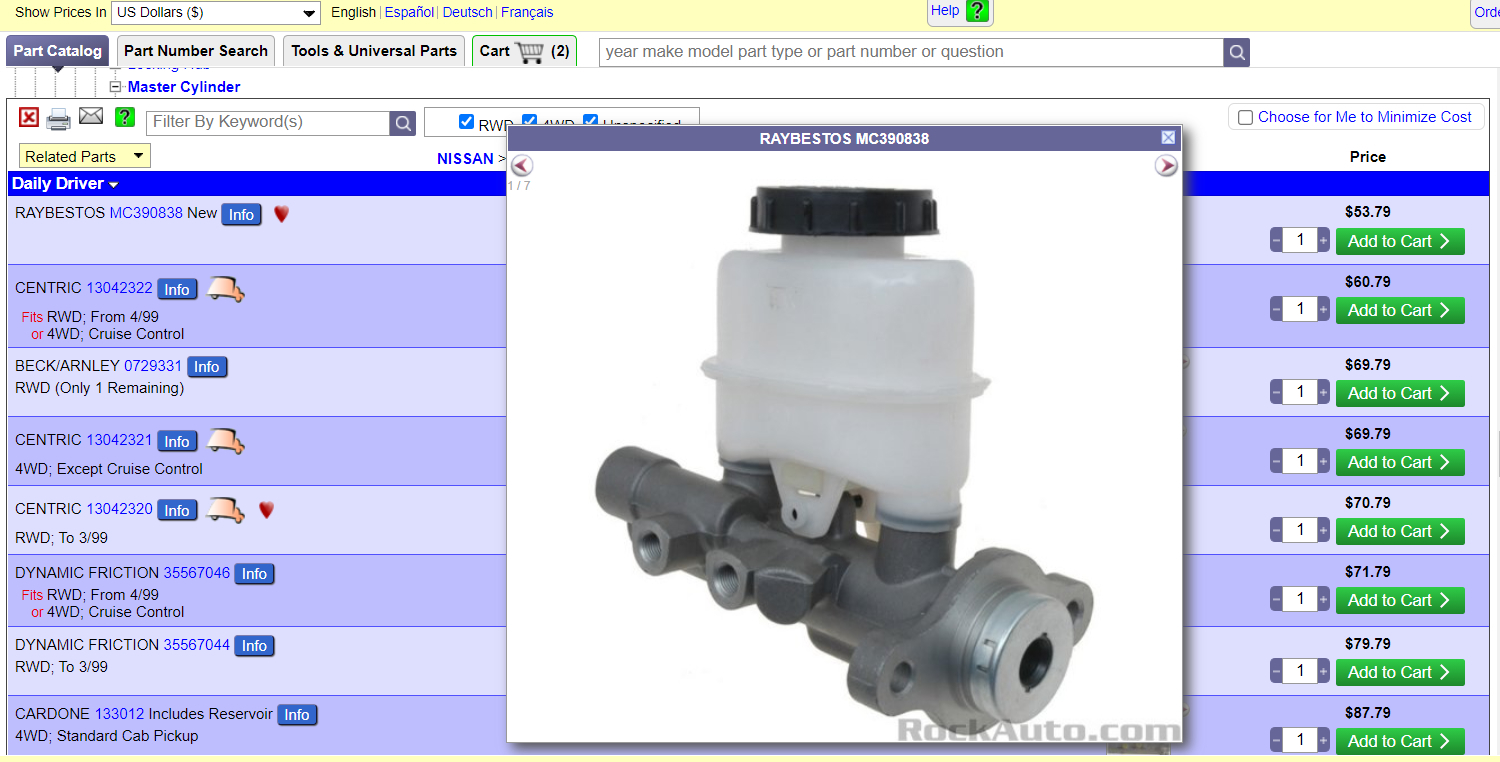
Task: Open CARDONE part number link 133012
Action: 119,714
